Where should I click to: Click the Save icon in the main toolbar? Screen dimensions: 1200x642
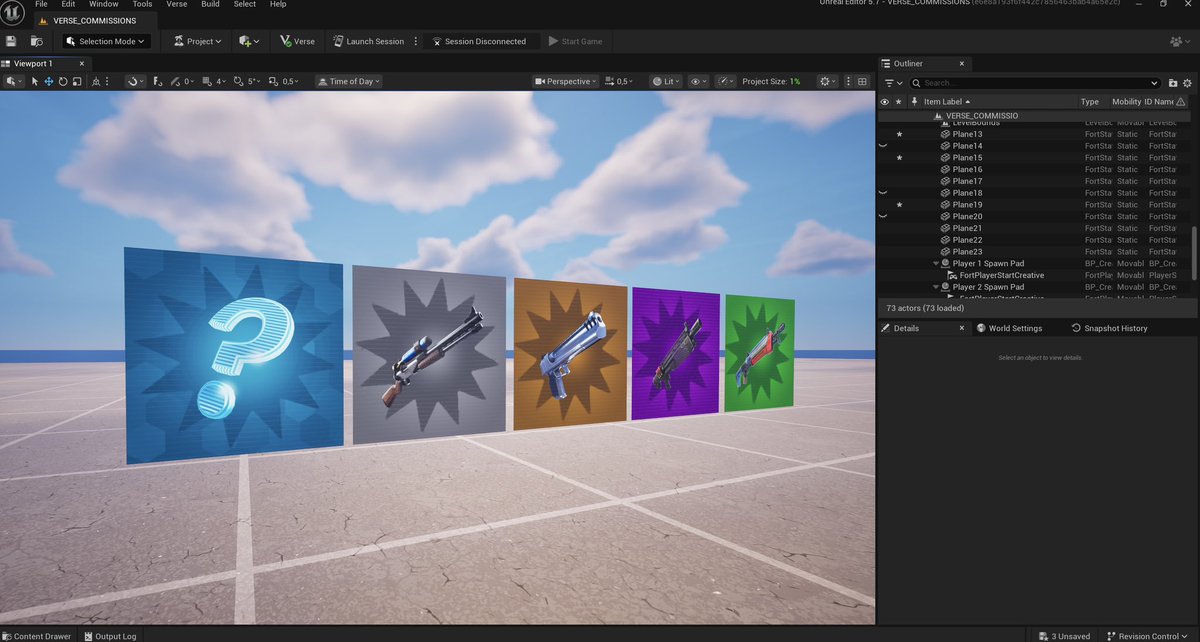point(11,41)
